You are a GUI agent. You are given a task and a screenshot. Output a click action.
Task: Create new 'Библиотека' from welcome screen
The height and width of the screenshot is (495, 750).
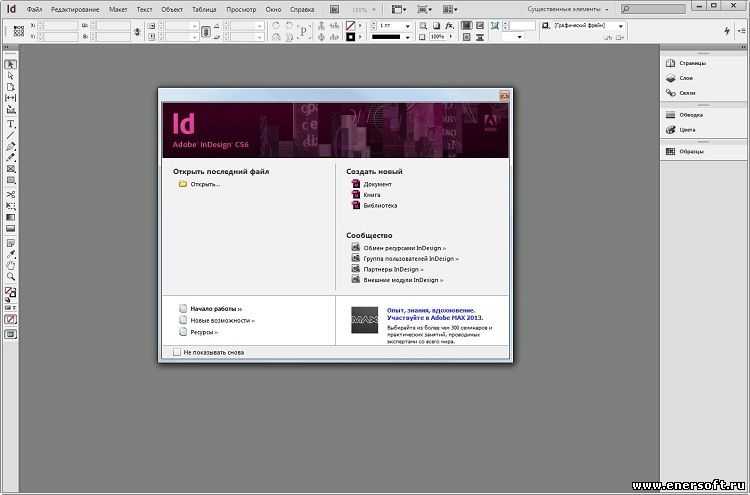tap(380, 205)
